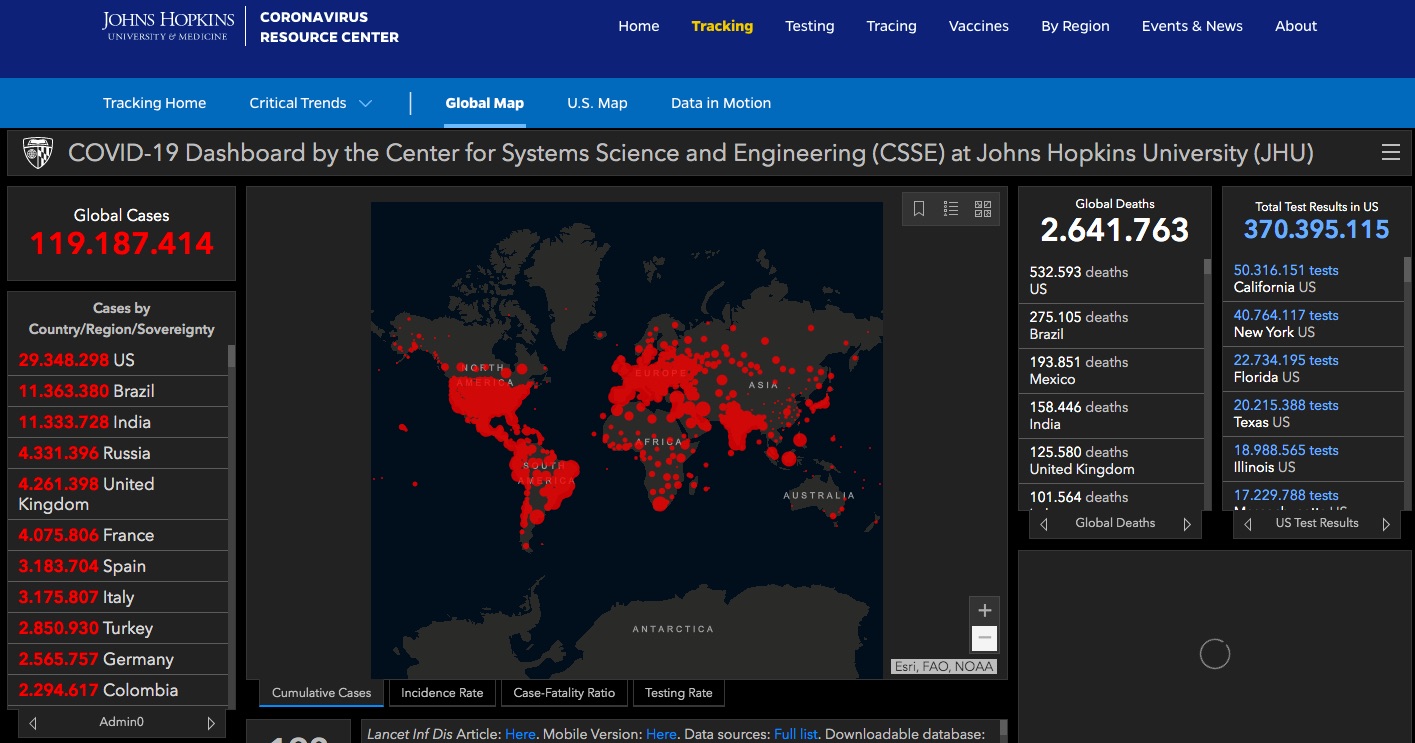Viewport: 1415px width, 743px height.
Task: Go to the U.S. Map page
Action: (597, 103)
